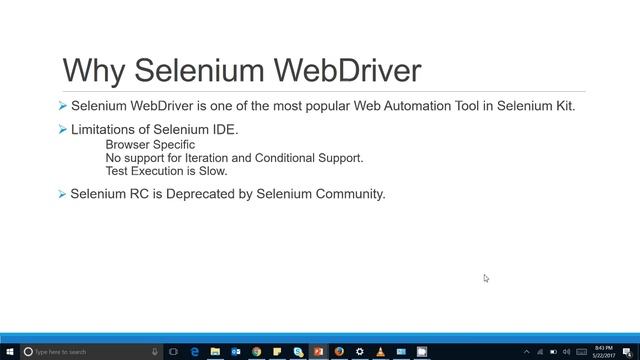640x360 pixels.
Task: Open Firefox from the taskbar
Action: pyautogui.click(x=339, y=351)
